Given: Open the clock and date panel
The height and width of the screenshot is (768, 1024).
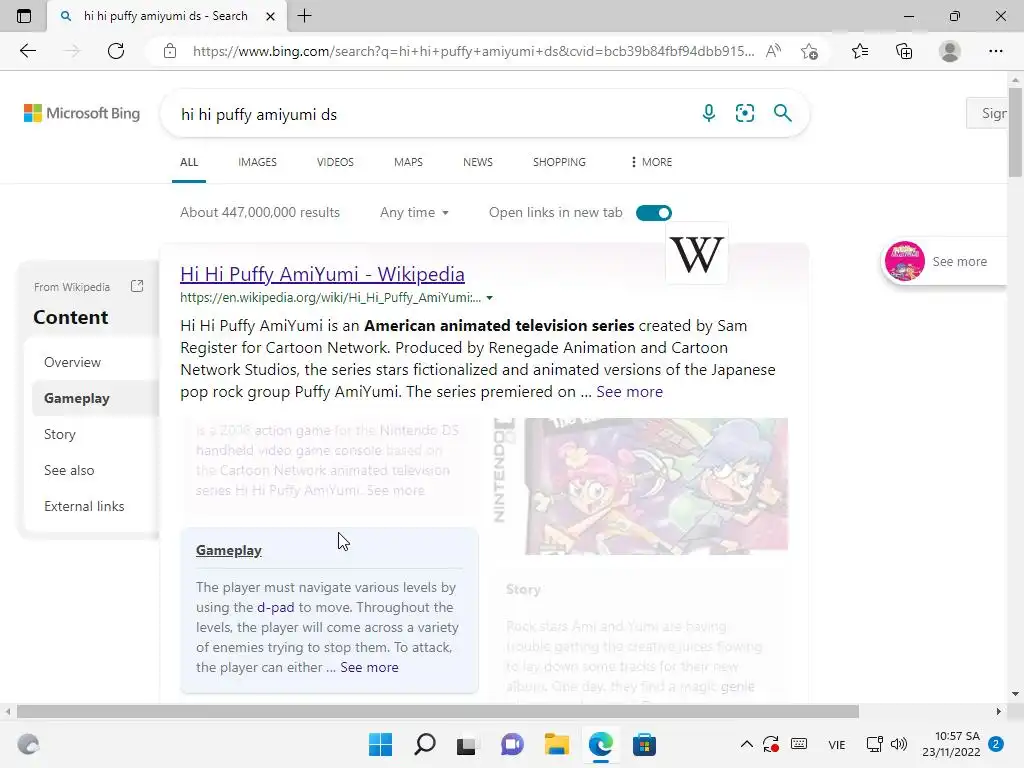Looking at the screenshot, I should pyautogui.click(x=952, y=744).
